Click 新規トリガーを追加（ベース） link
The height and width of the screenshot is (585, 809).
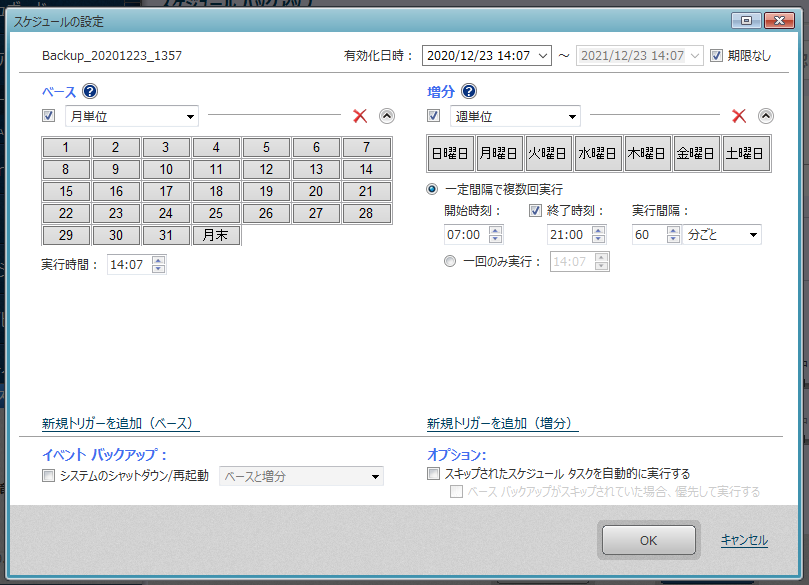pos(120,423)
